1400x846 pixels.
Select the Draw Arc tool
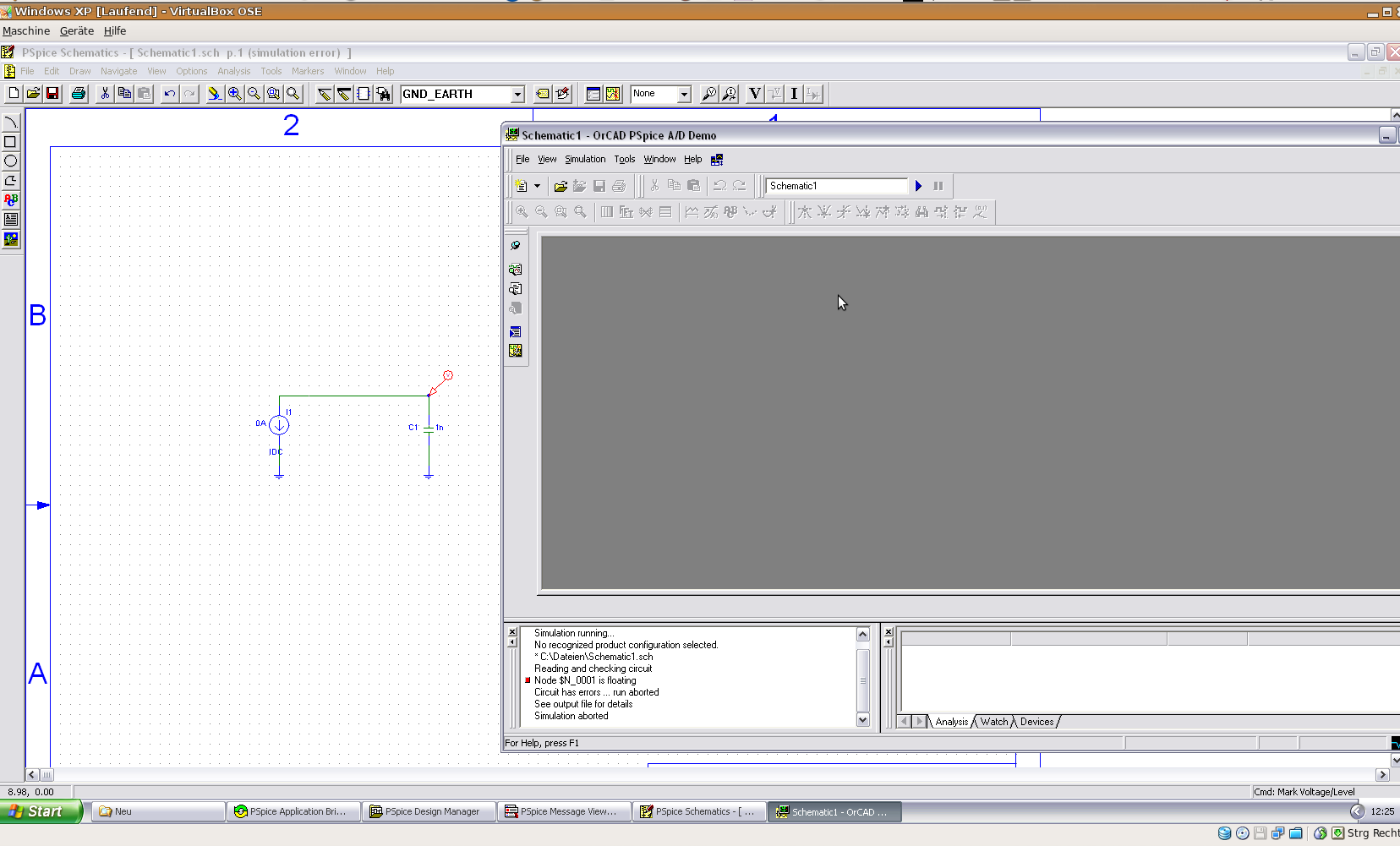click(x=11, y=123)
